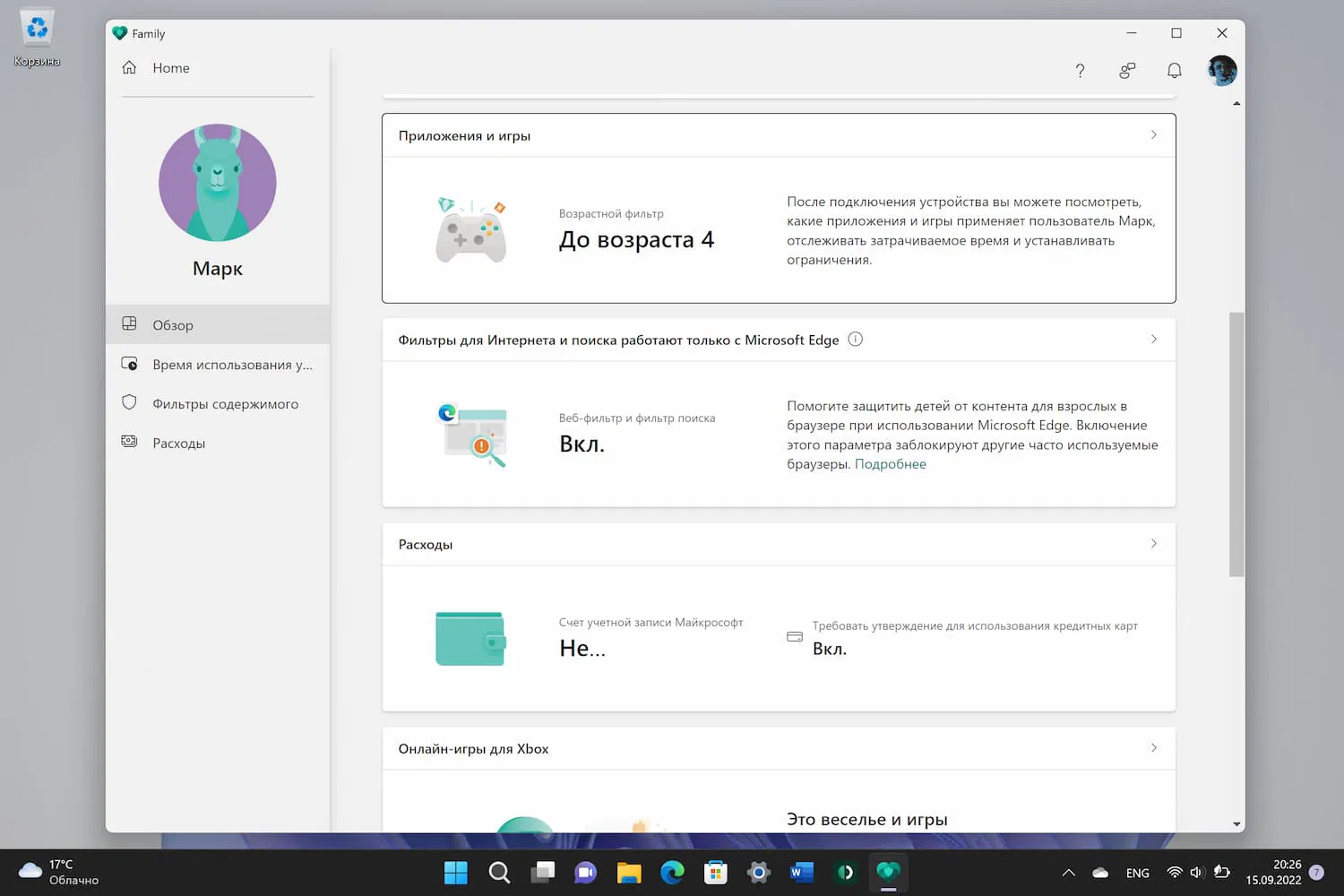
Task: Click До возраста 4 text
Action: pos(636,240)
